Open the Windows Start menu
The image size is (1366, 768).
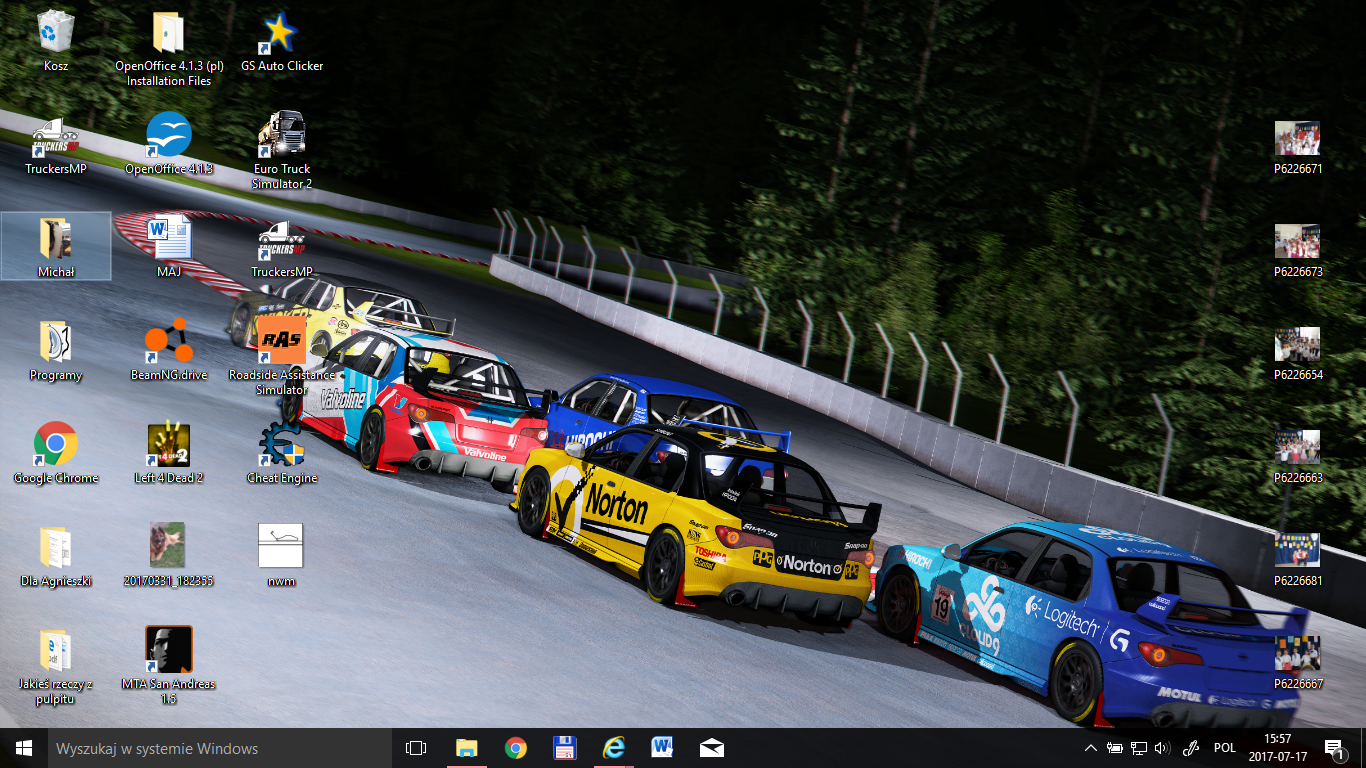click(24, 748)
